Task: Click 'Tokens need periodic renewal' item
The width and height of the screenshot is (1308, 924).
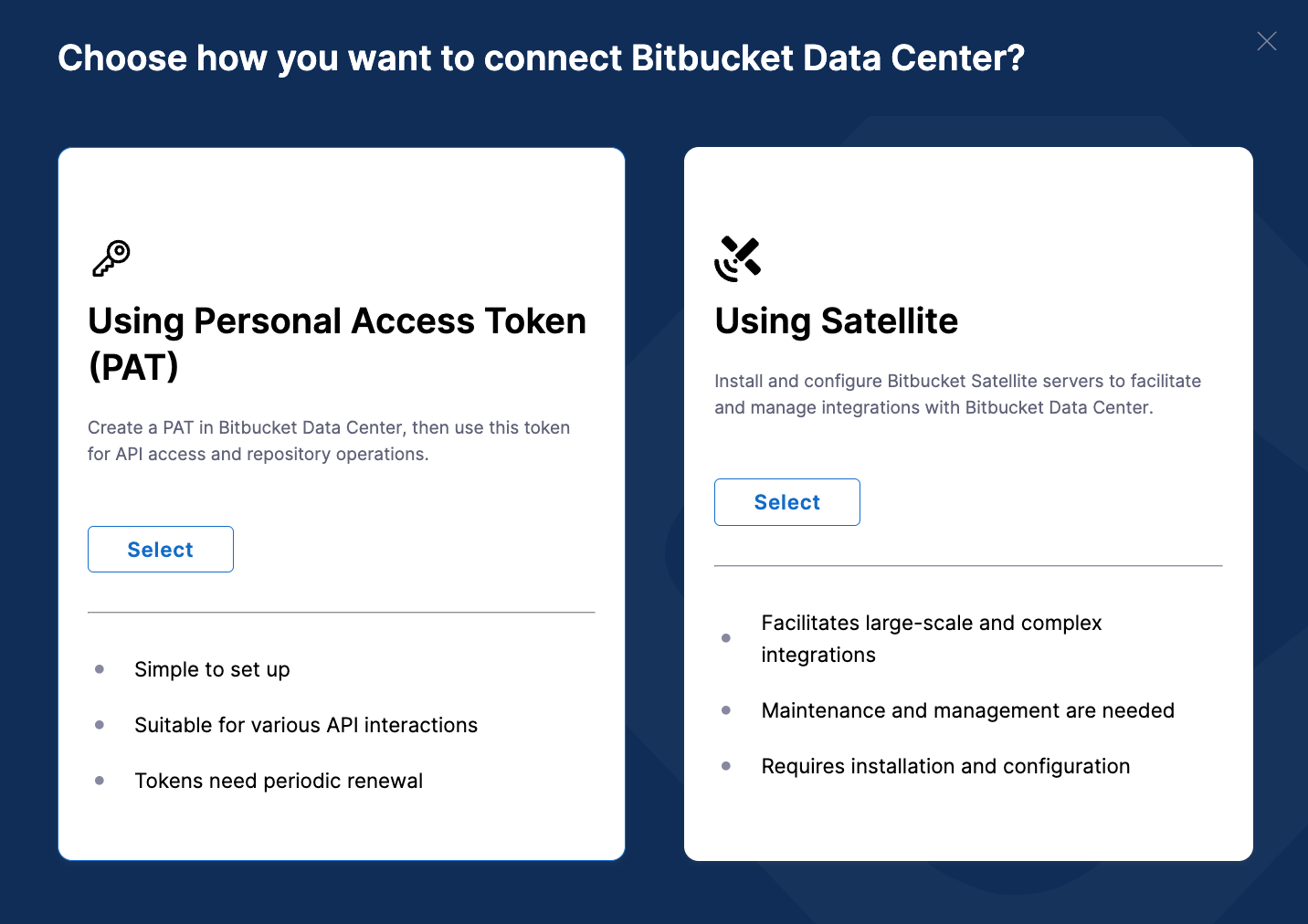Action: pos(279,781)
